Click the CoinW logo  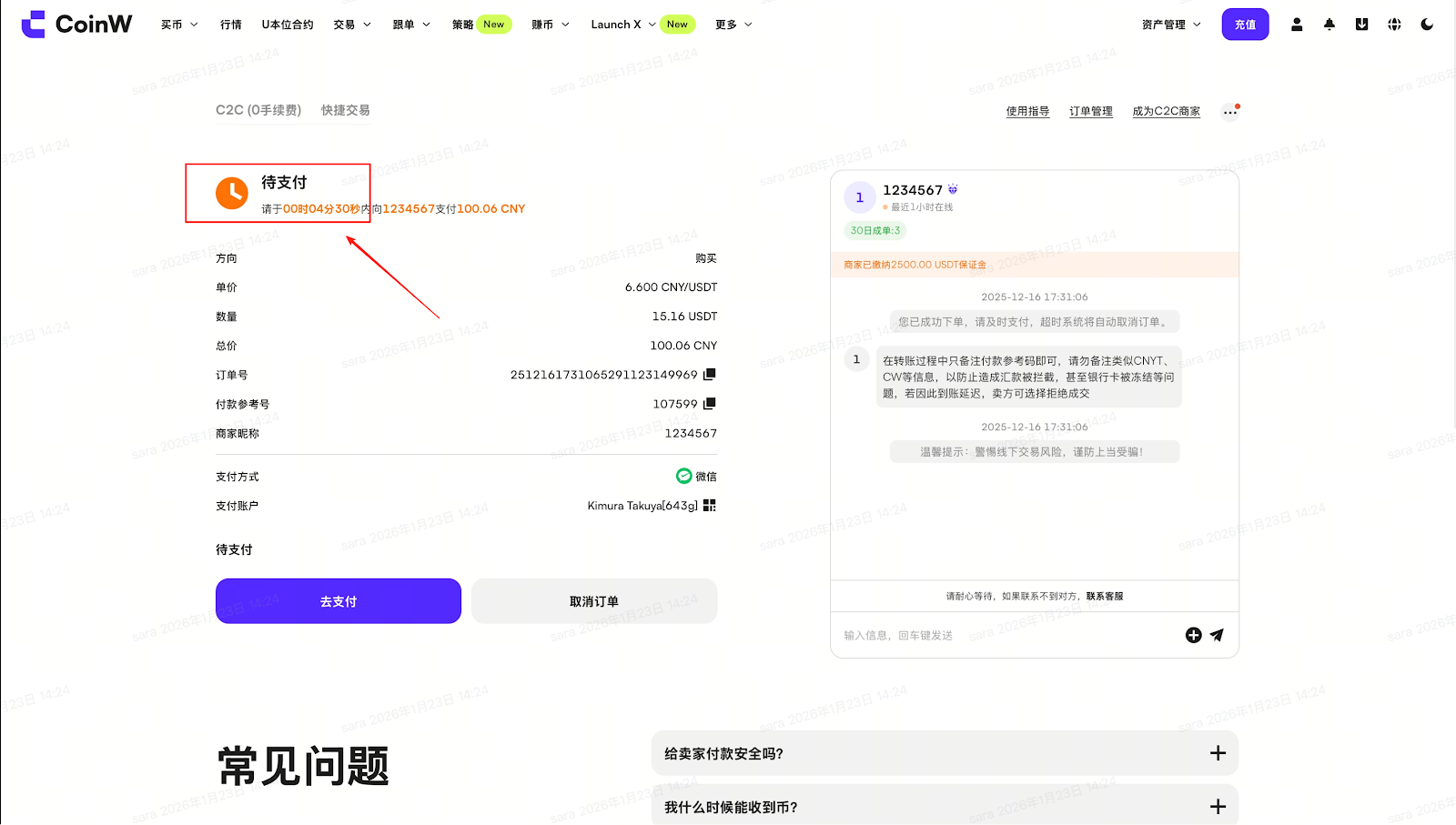77,25
